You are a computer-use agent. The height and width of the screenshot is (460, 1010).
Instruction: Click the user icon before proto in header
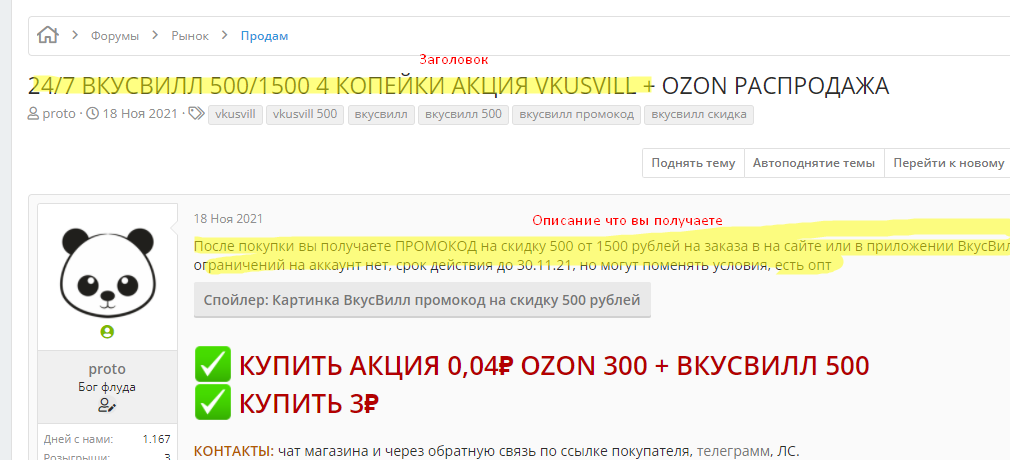(33, 115)
